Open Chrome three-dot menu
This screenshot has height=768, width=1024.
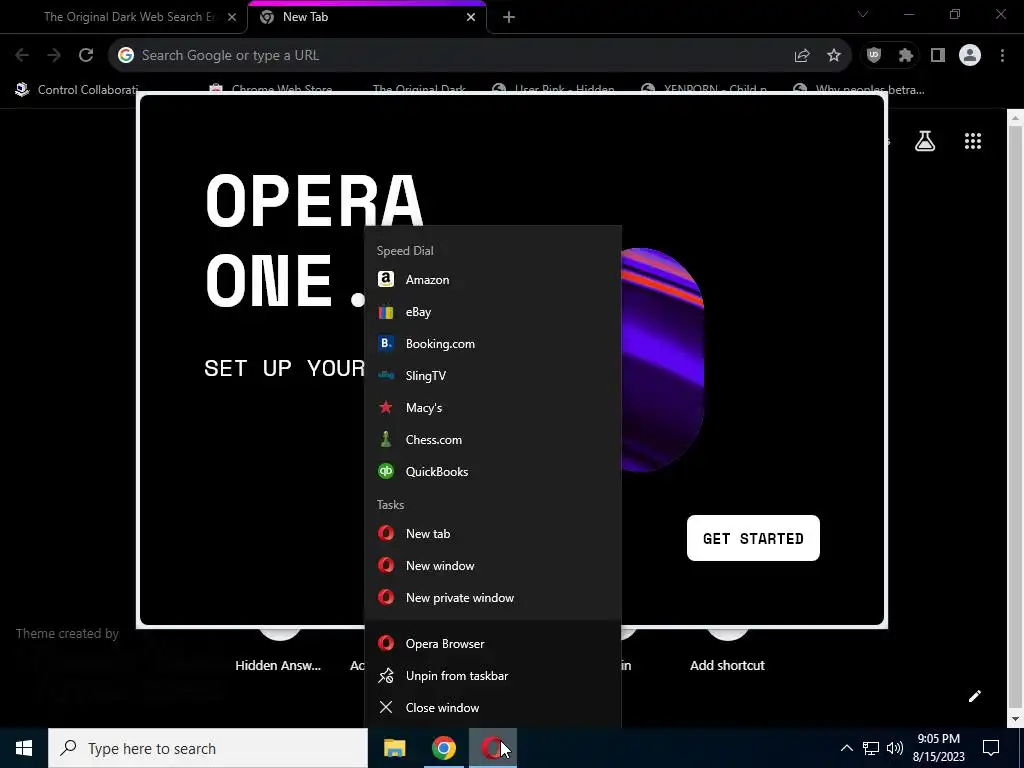tap(1002, 56)
